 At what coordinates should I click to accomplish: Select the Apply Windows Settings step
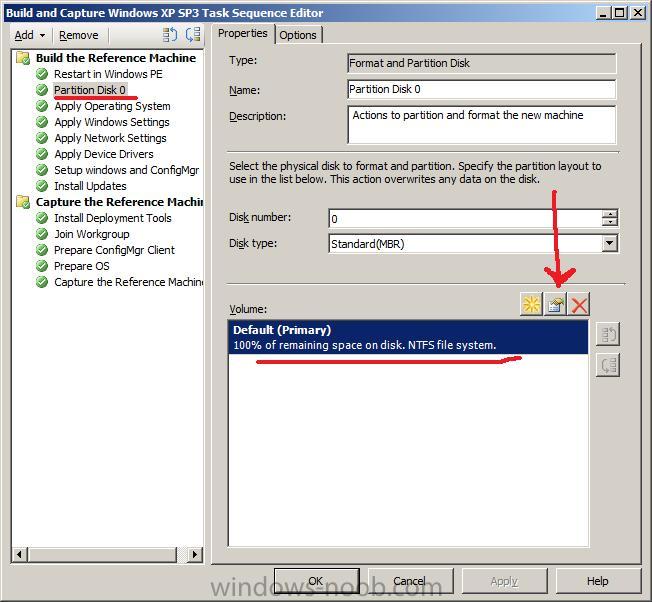pyautogui.click(x=112, y=122)
